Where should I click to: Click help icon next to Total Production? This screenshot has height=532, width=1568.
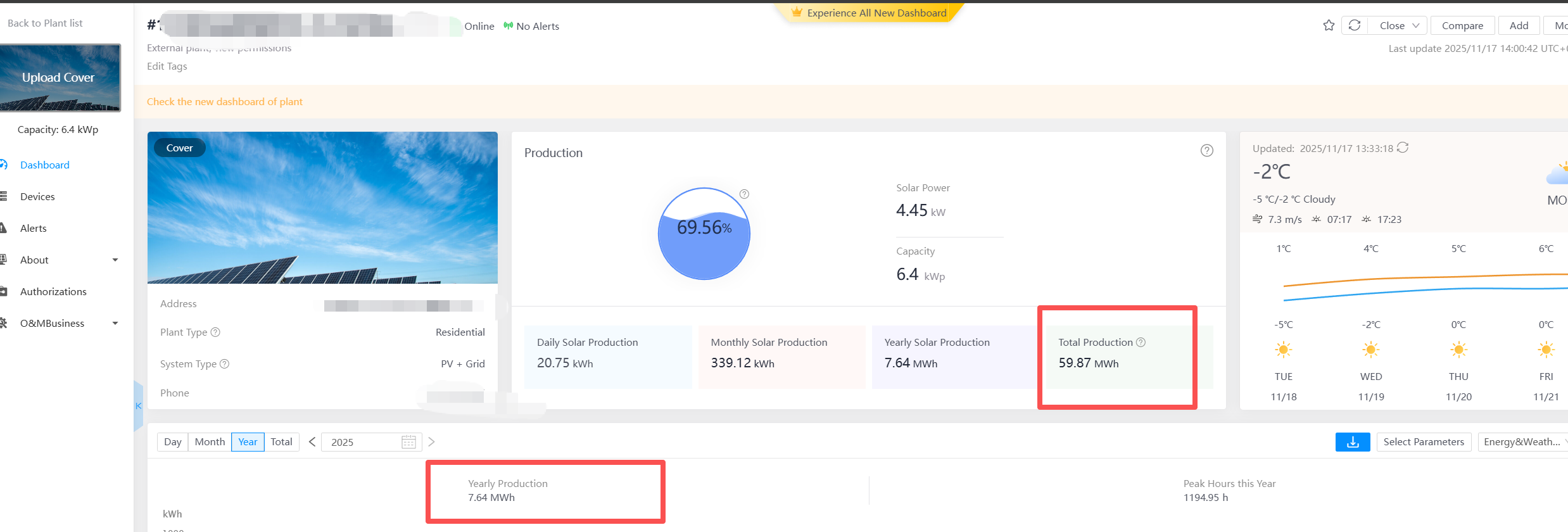click(1141, 342)
